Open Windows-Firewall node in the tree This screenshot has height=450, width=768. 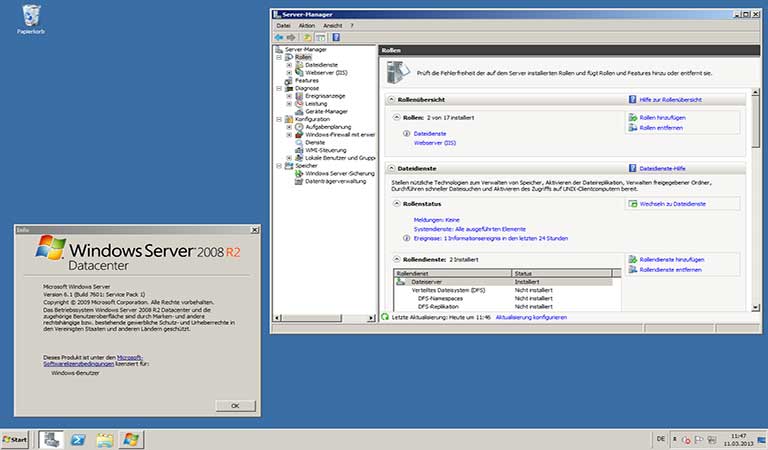click(340, 135)
